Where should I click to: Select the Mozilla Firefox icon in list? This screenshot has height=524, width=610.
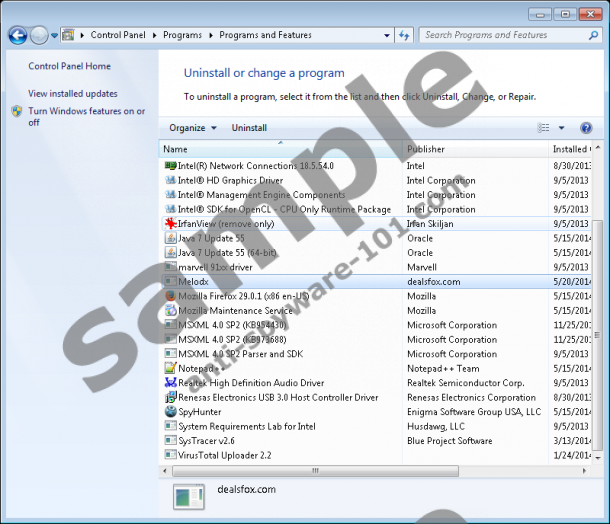170,296
